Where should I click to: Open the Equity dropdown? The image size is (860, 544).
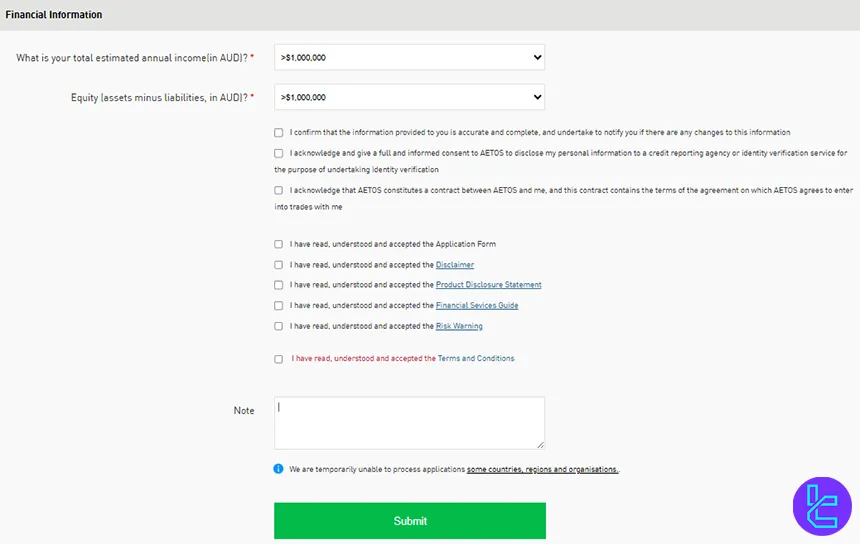click(x=409, y=97)
